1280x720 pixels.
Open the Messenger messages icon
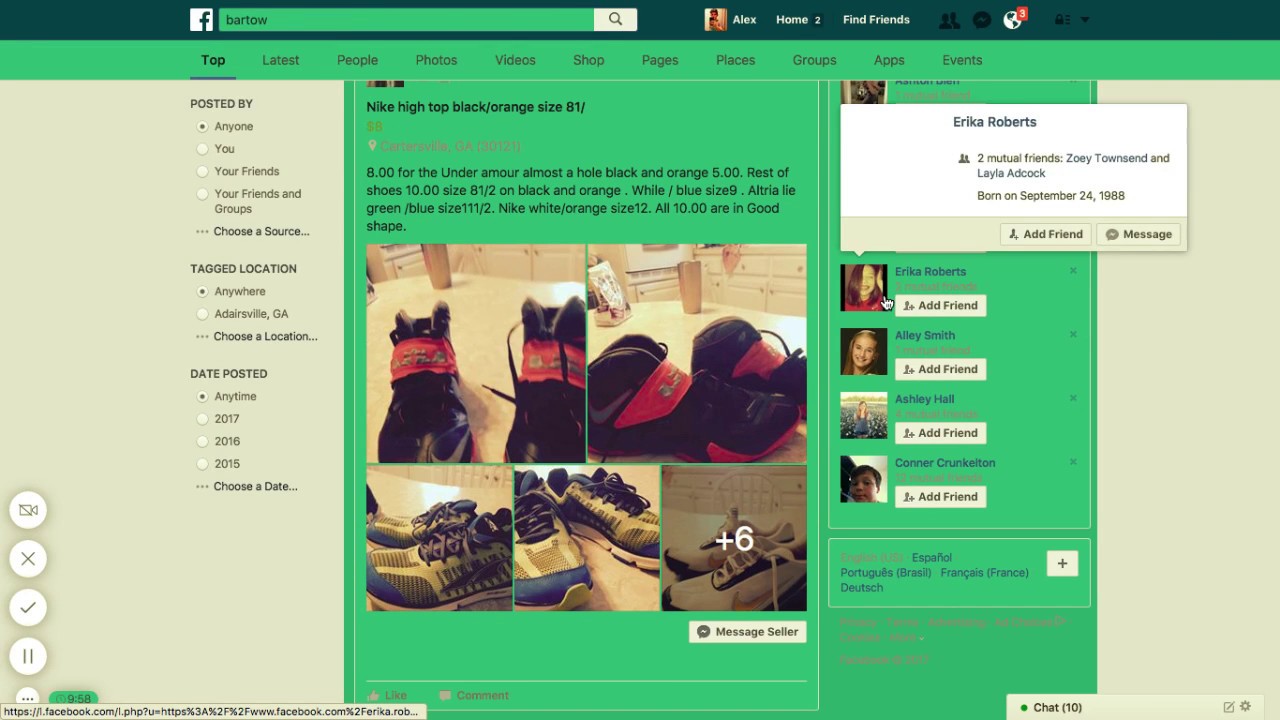982,20
